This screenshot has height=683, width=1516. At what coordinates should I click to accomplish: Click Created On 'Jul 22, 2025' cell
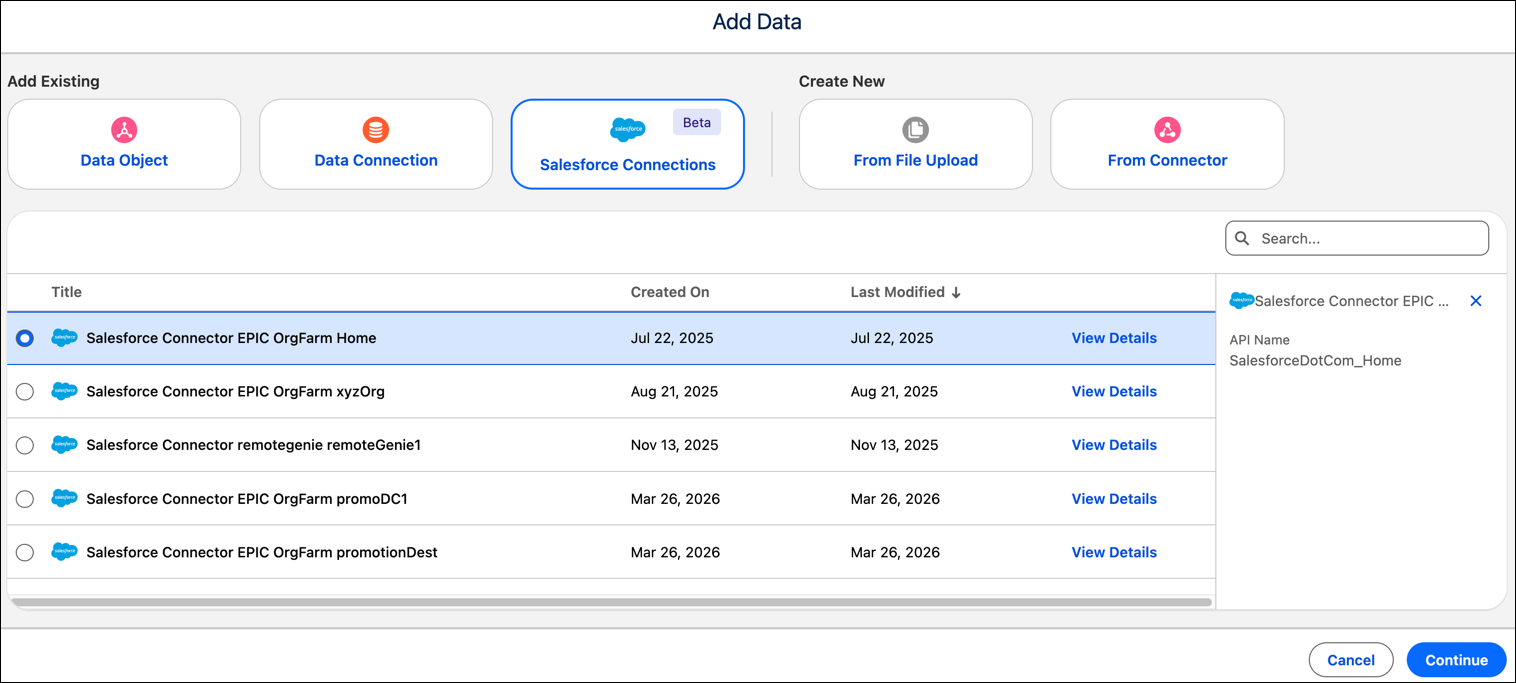click(672, 338)
